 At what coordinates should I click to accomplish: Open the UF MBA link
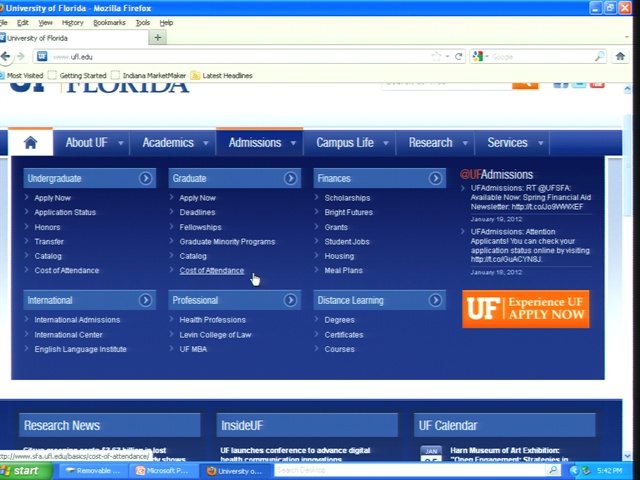pyautogui.click(x=193, y=349)
